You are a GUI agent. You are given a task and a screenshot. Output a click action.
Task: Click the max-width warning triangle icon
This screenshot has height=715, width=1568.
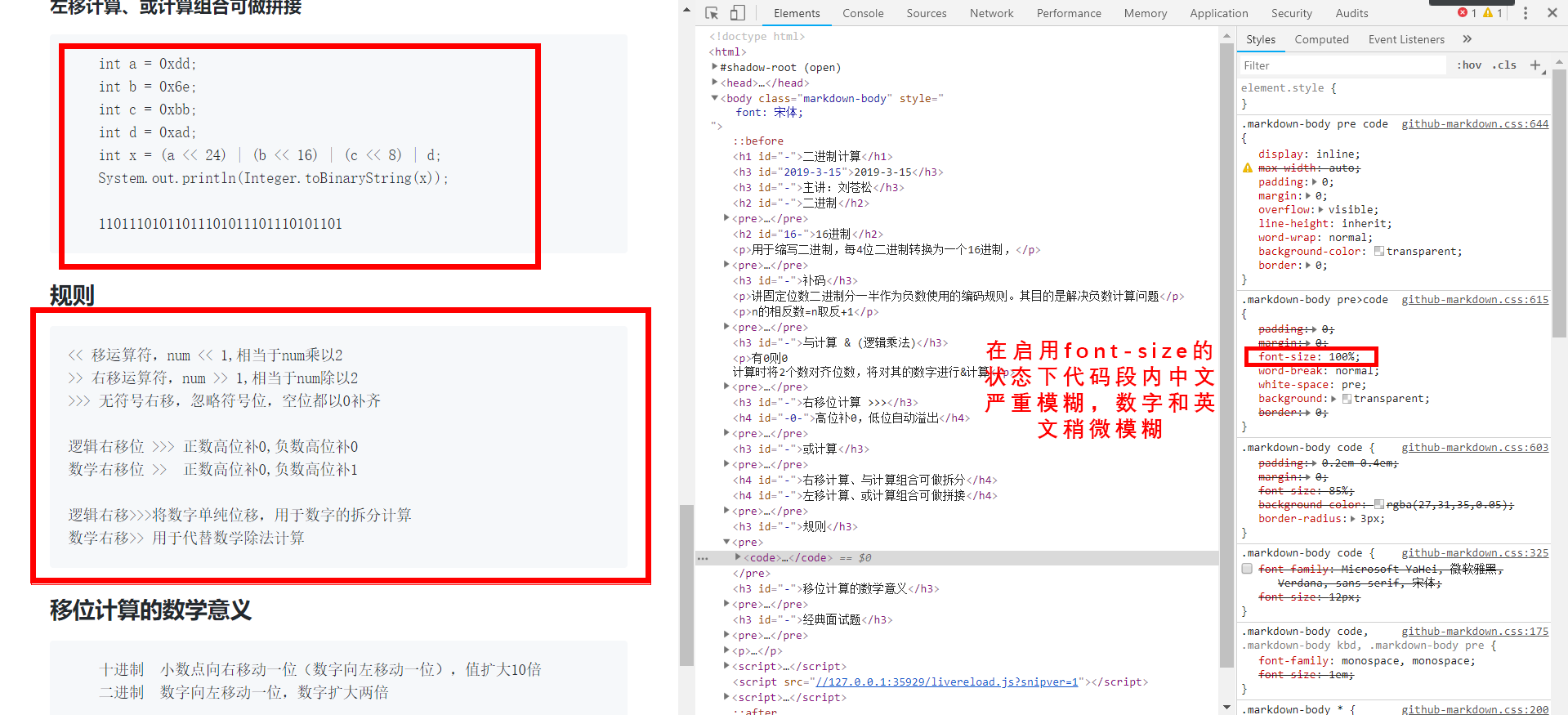1248,168
